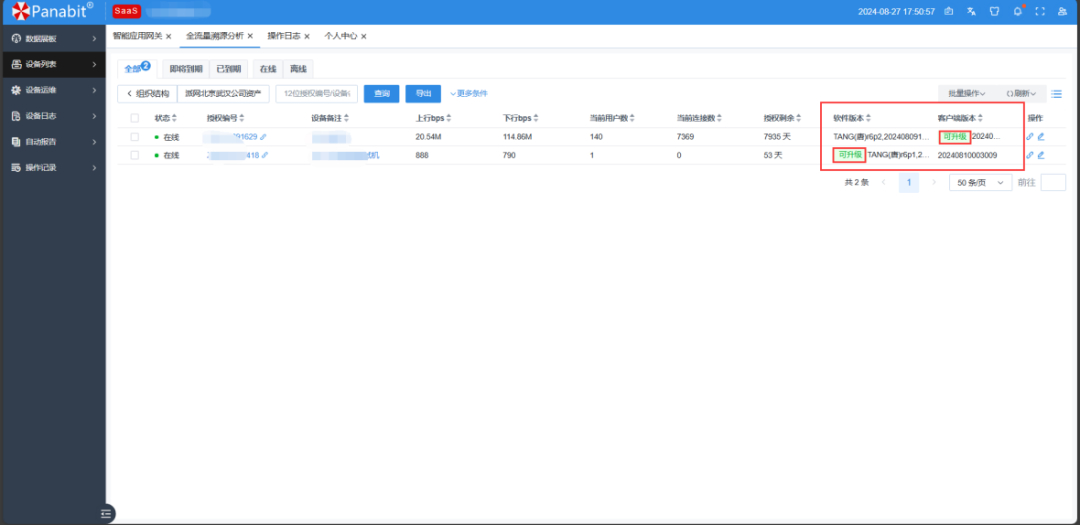This screenshot has height=525, width=1080.
Task: Click link icon in the 7935 天 row actions
Action: (1030, 136)
